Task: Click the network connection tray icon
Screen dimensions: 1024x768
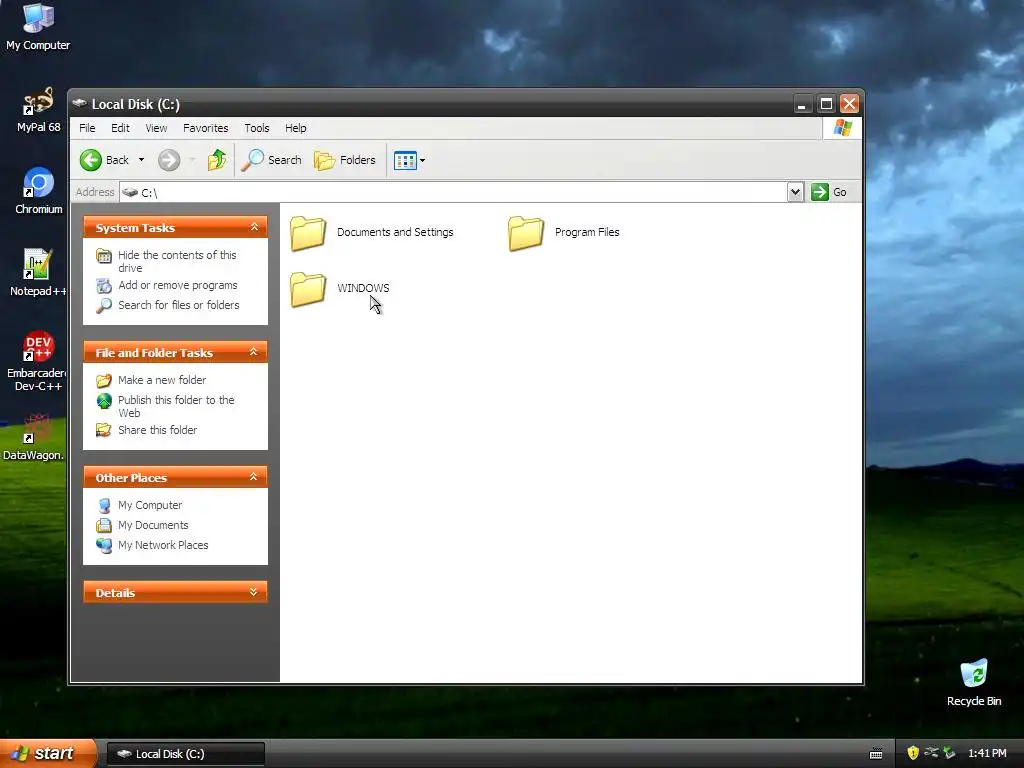Action: click(x=931, y=753)
